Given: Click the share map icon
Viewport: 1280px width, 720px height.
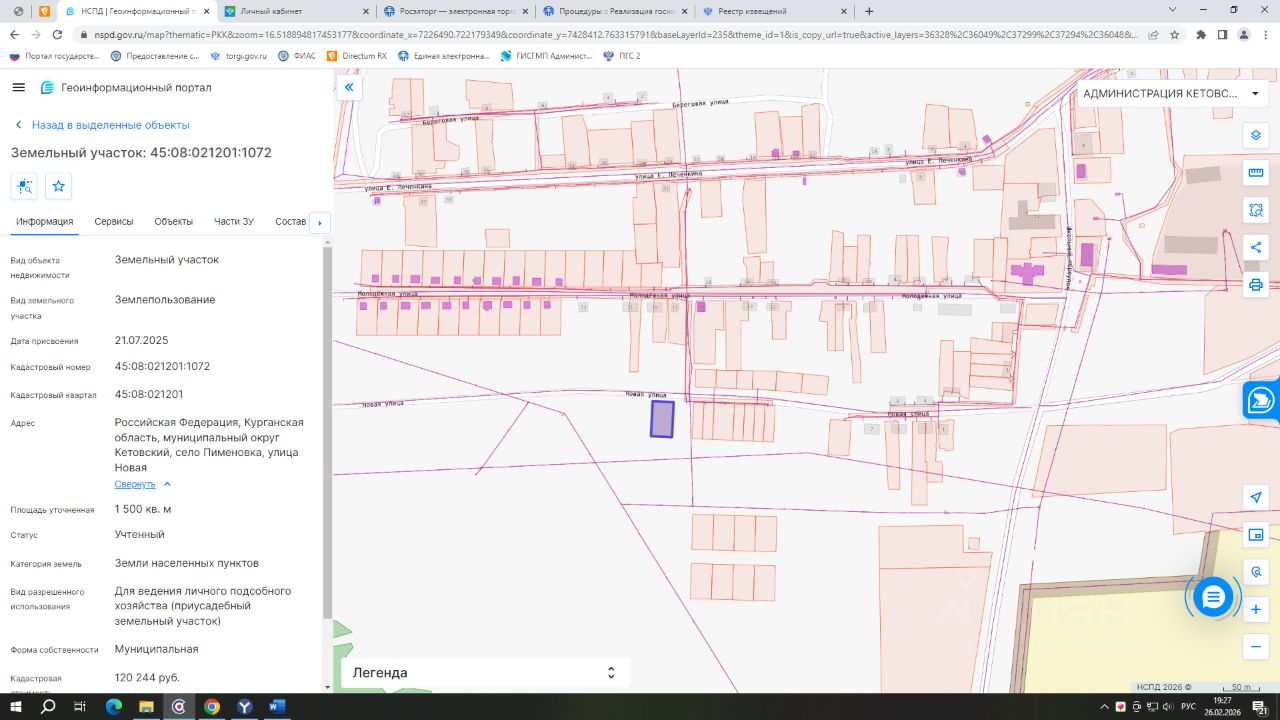Looking at the screenshot, I should point(1256,247).
